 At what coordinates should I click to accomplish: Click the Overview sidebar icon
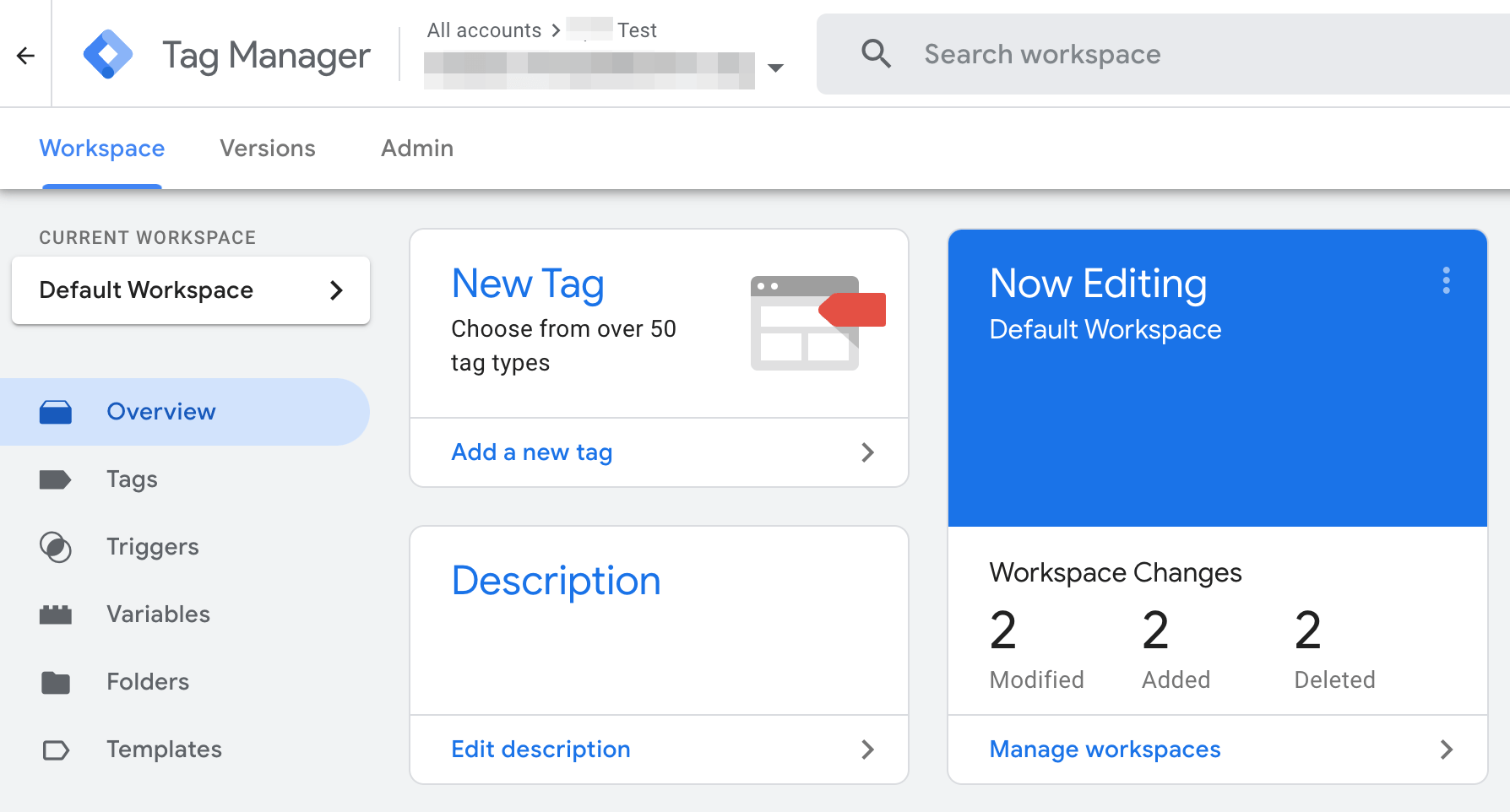click(x=56, y=412)
